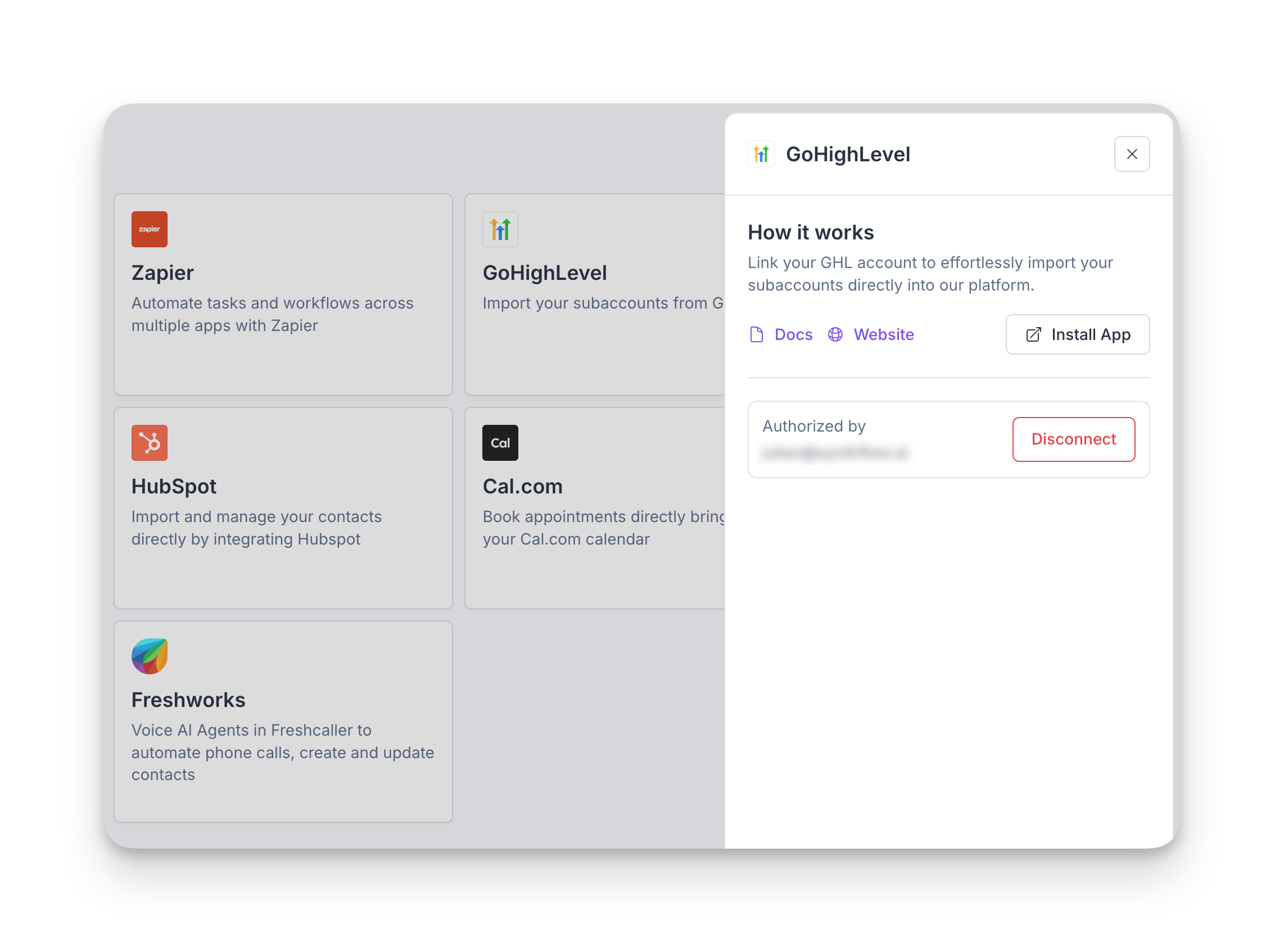Image resolution: width=1284 pixels, height=952 pixels.
Task: Click the external-link icon in Install App
Action: point(1033,335)
